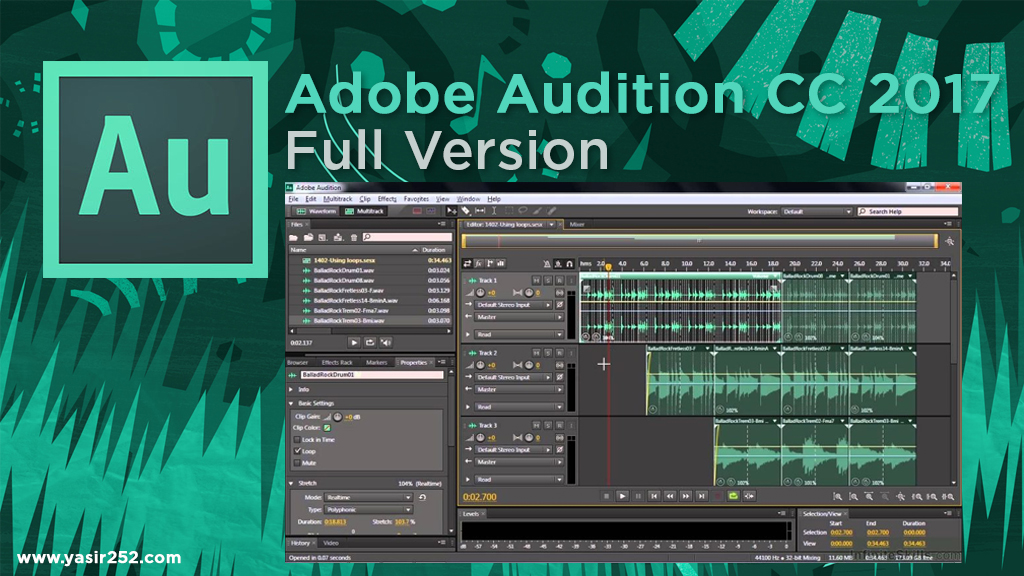Switch to Waveform view button
The image size is (1024, 576).
tap(316, 211)
